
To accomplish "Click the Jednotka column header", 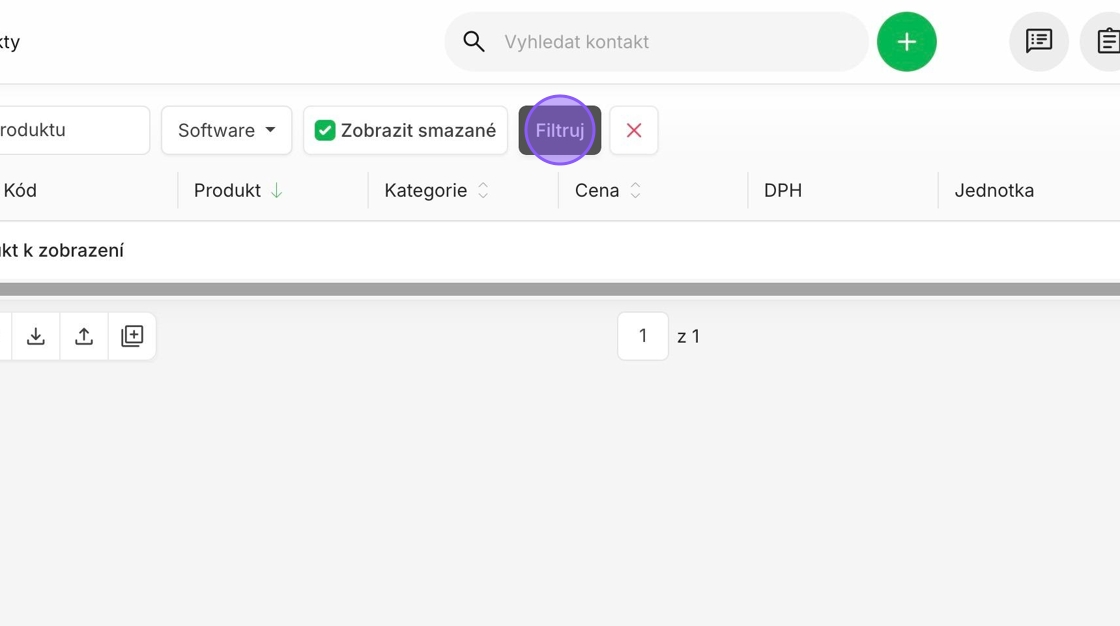I will pyautogui.click(x=994, y=191).
